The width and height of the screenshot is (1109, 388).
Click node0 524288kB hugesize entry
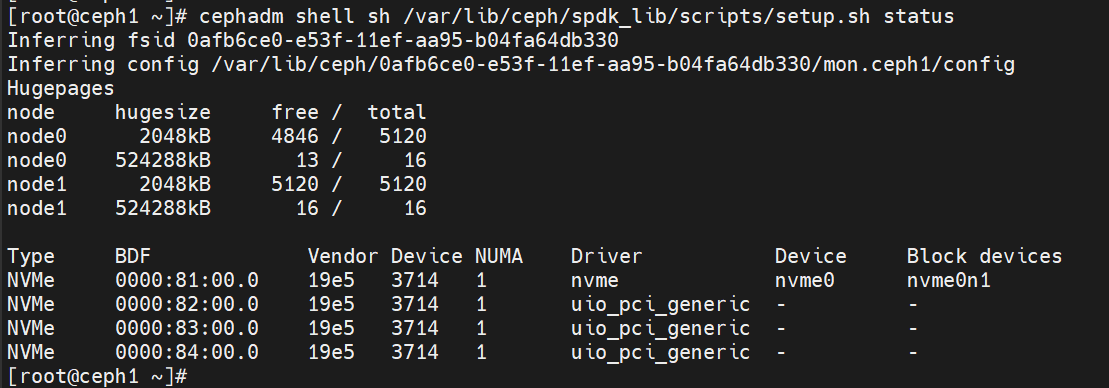163,160
